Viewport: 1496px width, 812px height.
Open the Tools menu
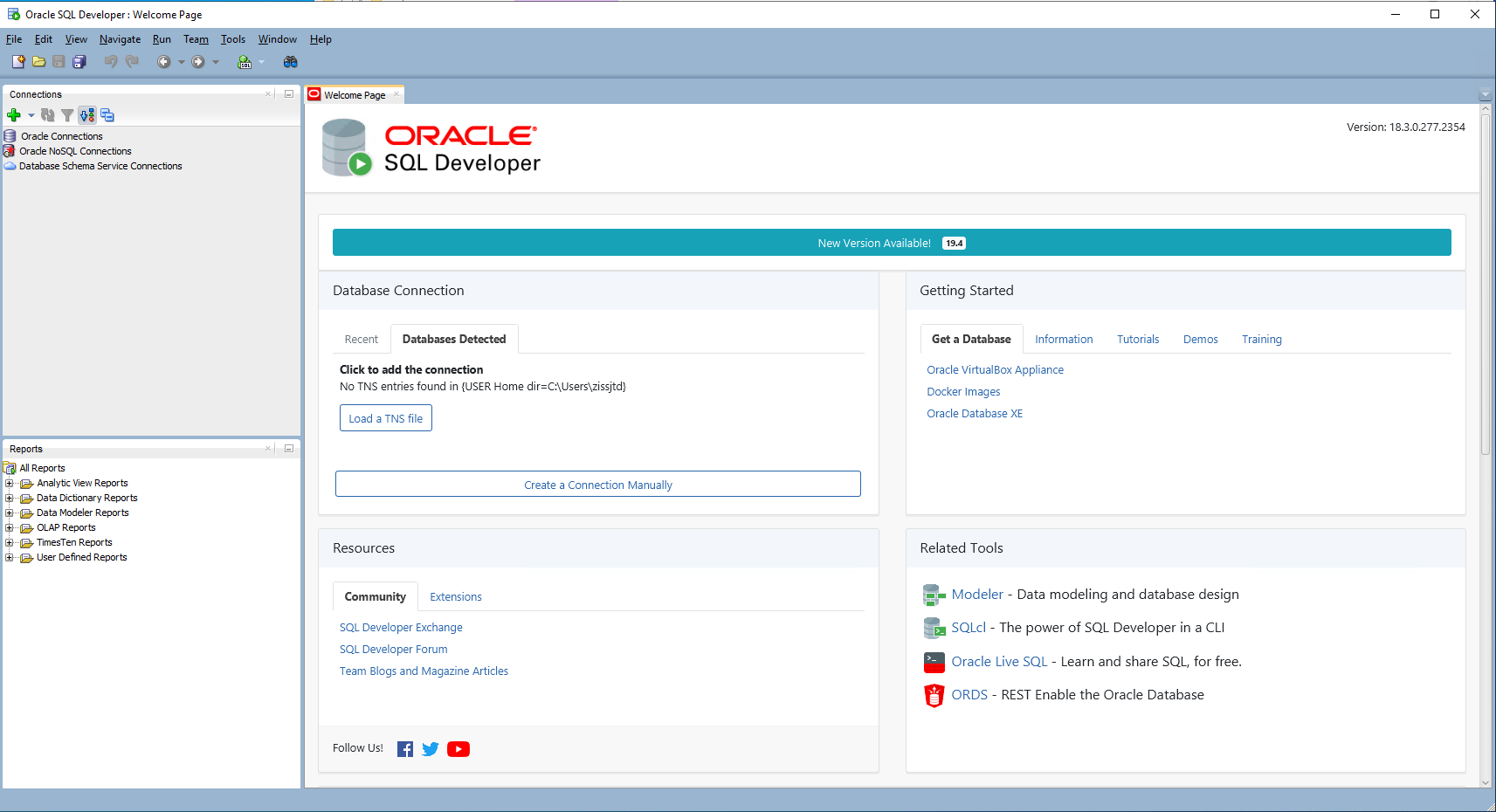click(x=232, y=39)
